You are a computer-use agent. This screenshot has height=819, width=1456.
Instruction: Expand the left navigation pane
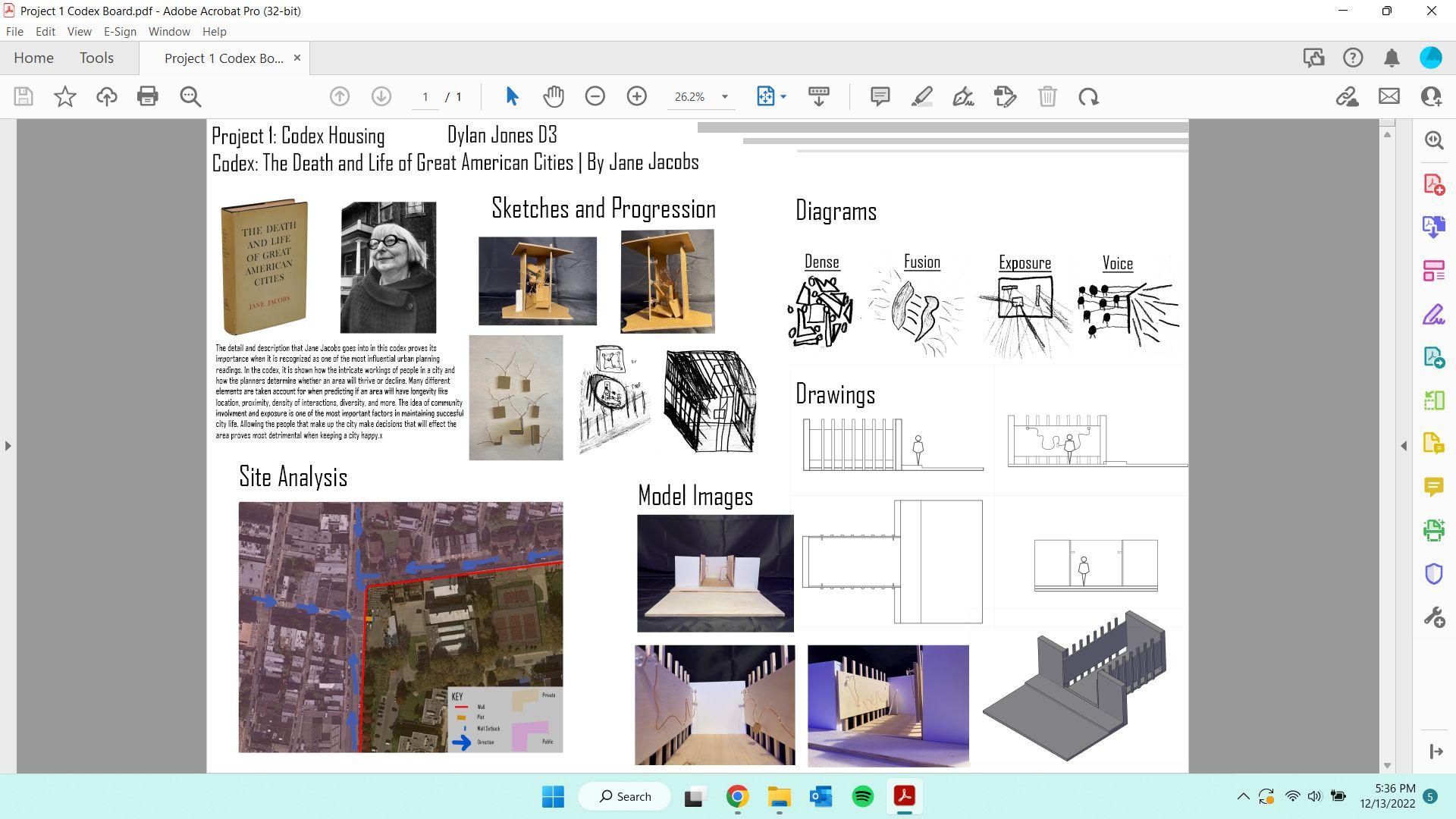(x=8, y=446)
